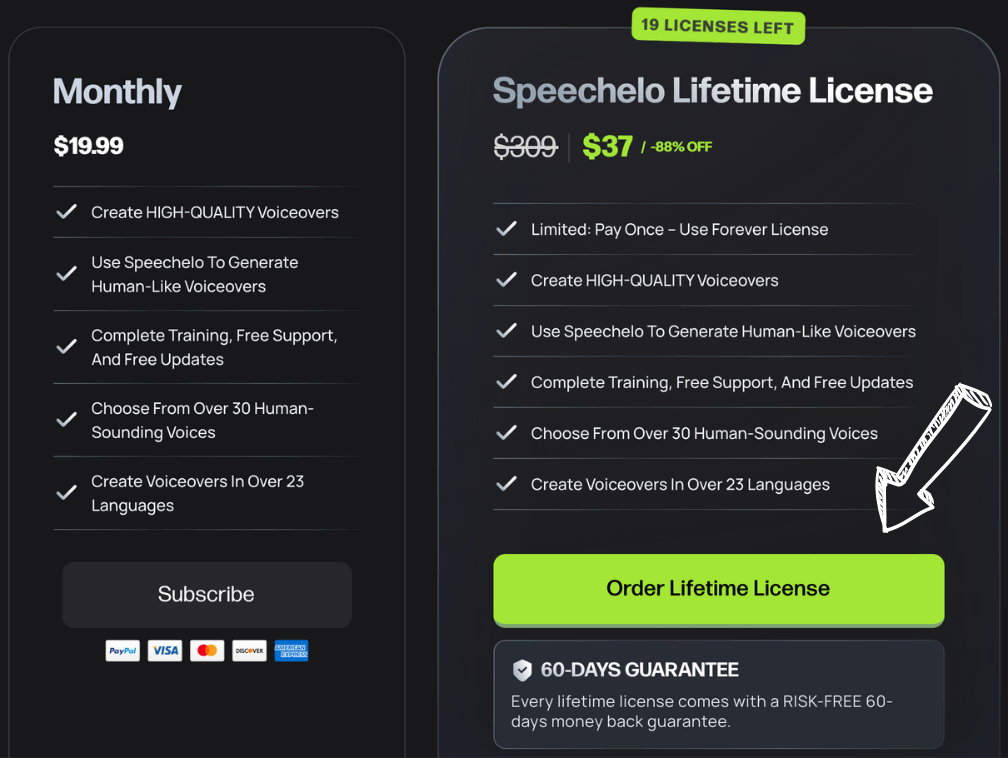Screen dimensions: 1008x758
Task: Click the PayPal payment icon
Action: 123,651
